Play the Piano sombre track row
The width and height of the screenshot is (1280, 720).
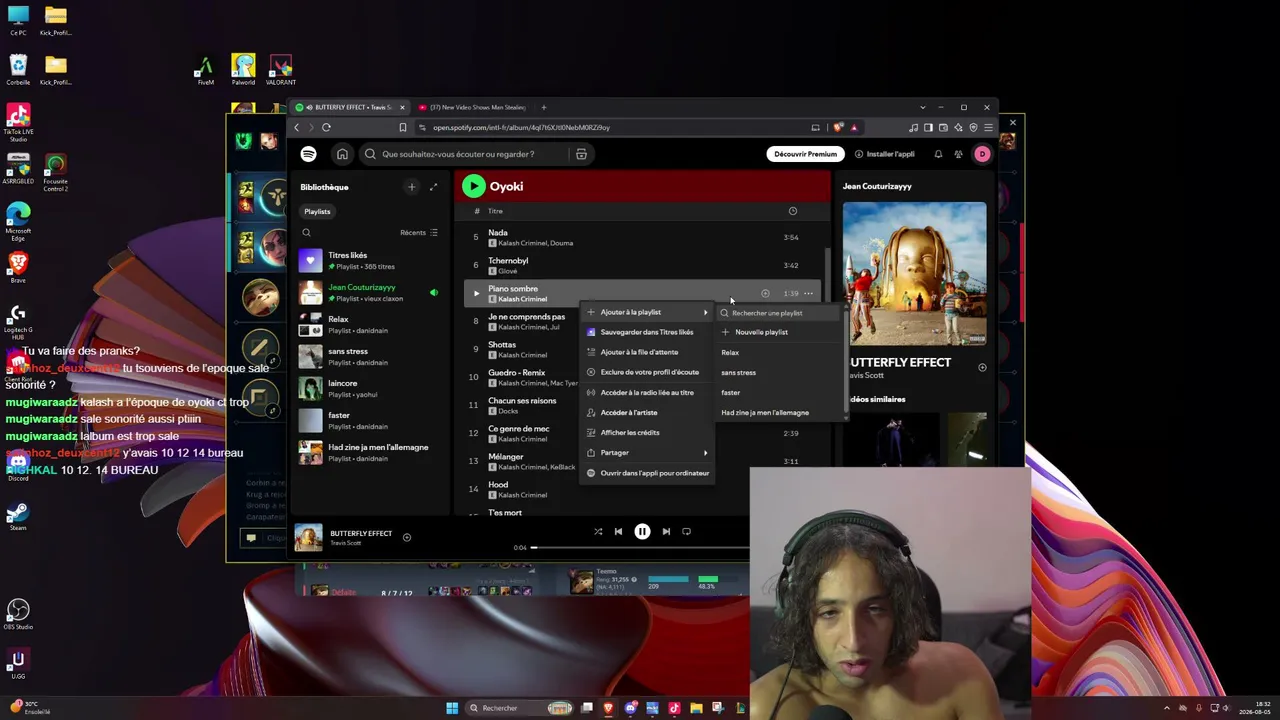pos(476,293)
